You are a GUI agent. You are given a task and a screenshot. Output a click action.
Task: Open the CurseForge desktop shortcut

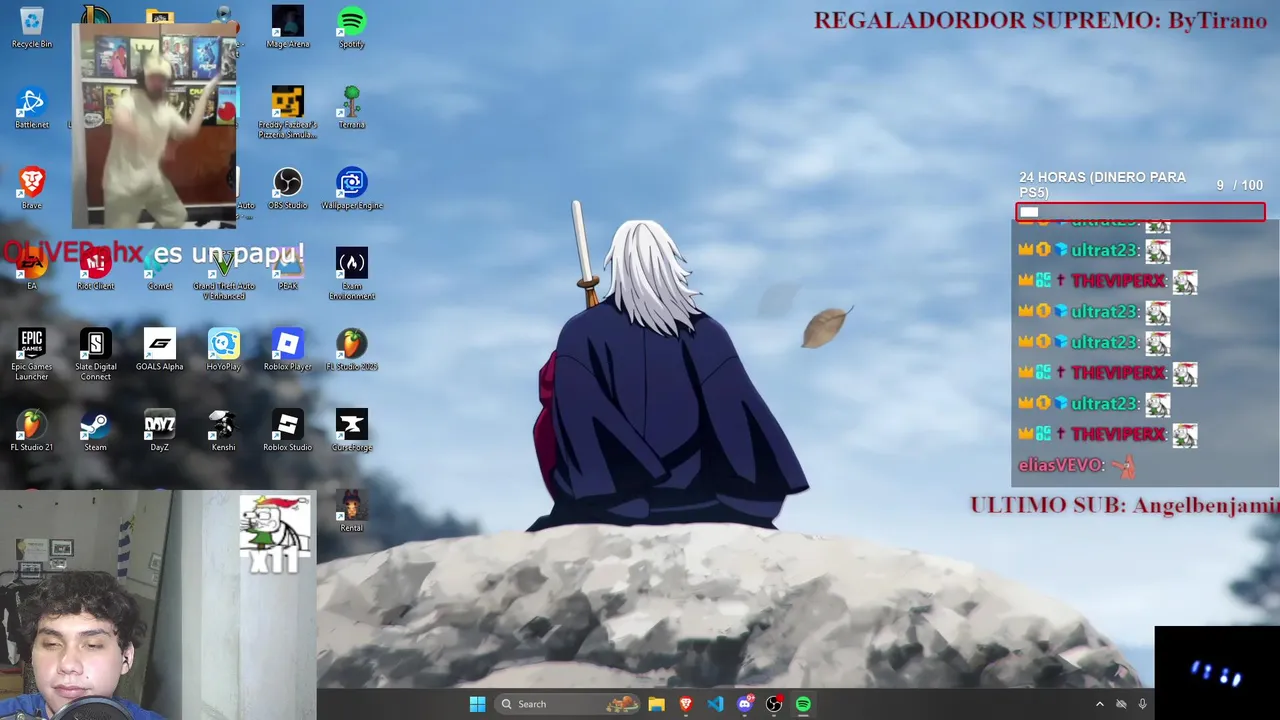[352, 431]
